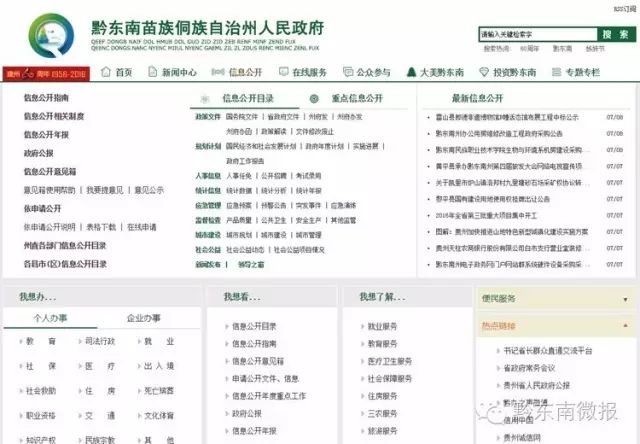640x444 pixels.
Task: Switch to 信息公开目录 tab
Action: [x=248, y=98]
